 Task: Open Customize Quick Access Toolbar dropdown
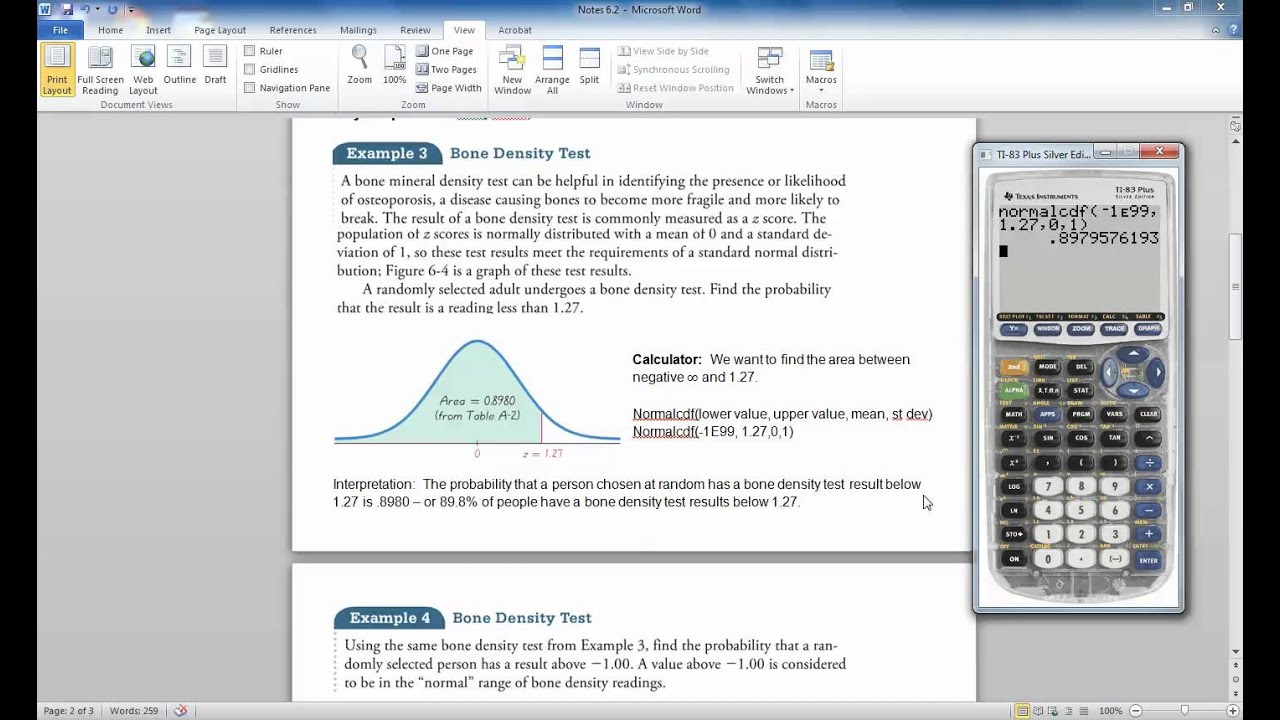tap(131, 9)
